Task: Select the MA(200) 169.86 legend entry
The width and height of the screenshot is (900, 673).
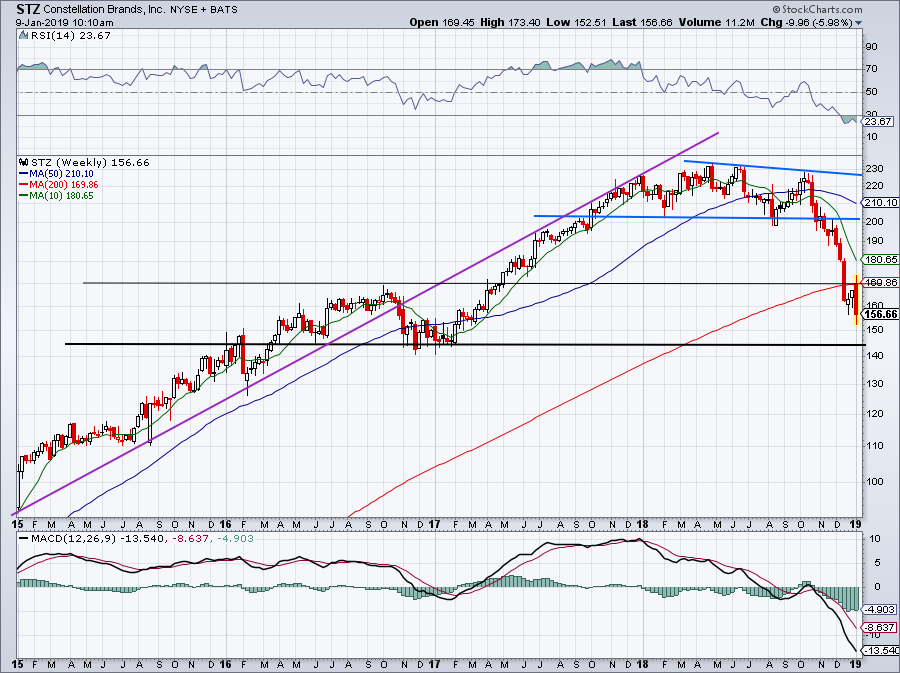Action: (x=59, y=185)
